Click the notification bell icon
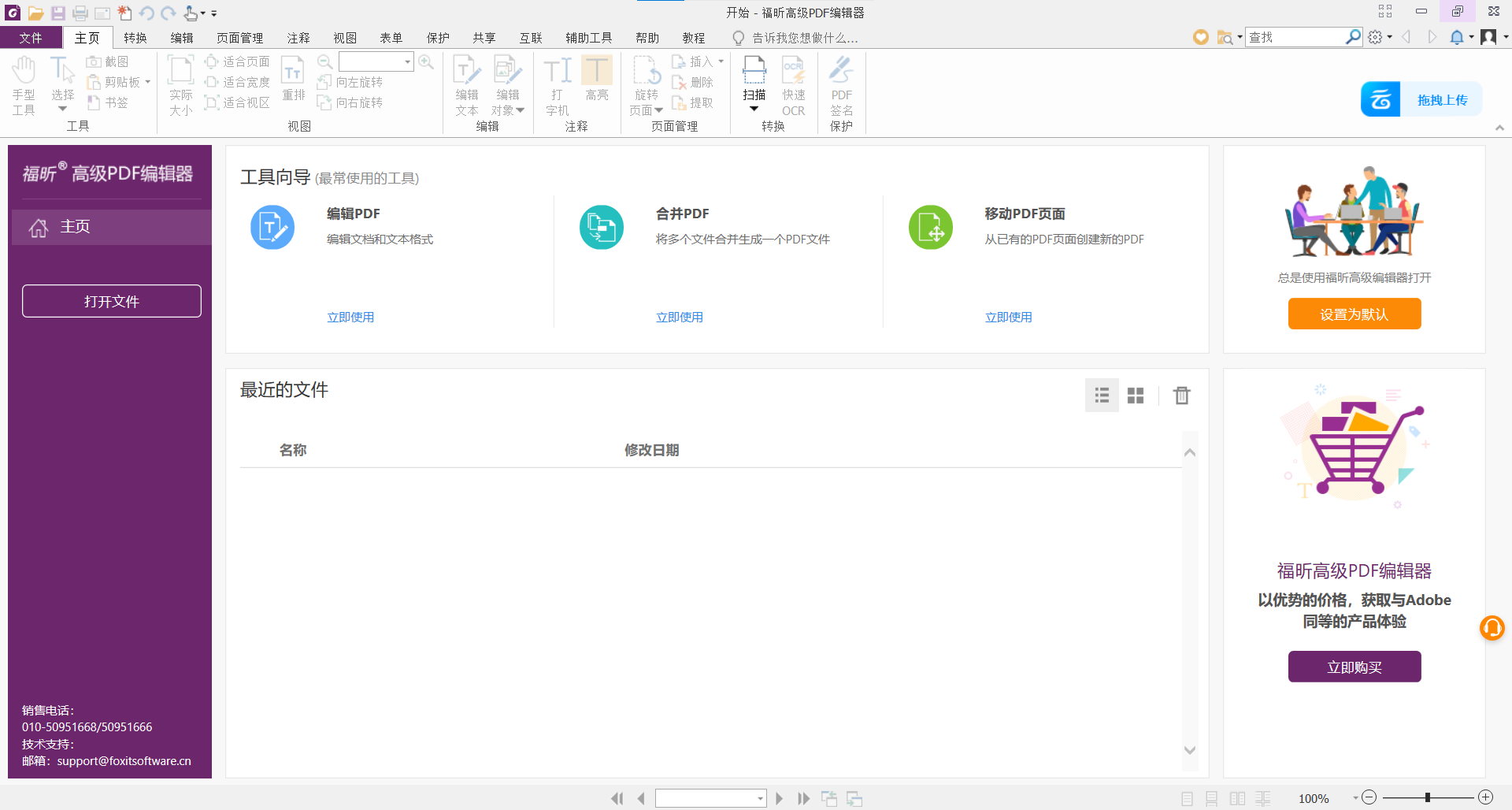Screen dimensions: 1512x810 [1456, 37]
